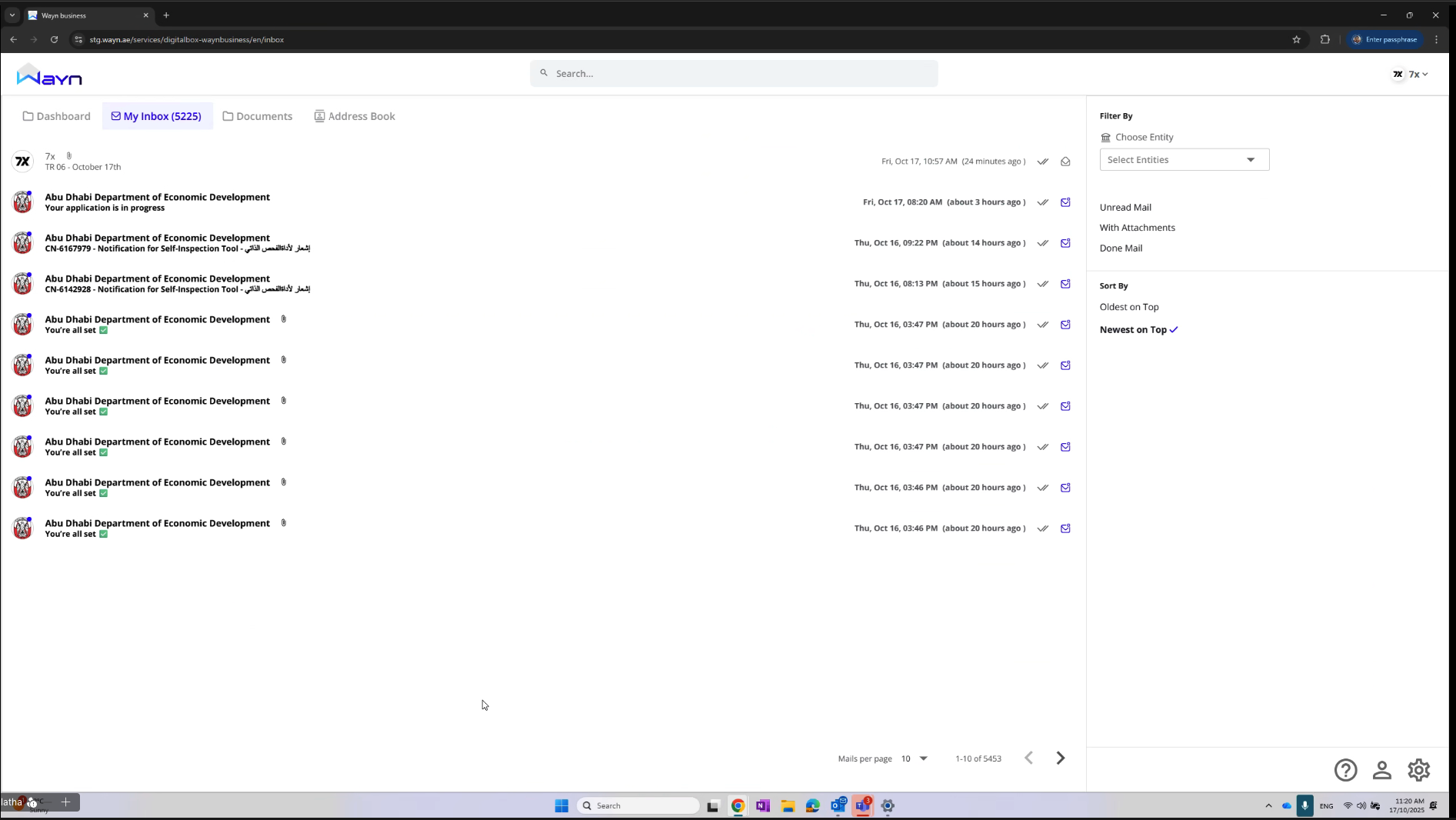
Task: Click the help question mark icon
Action: tap(1346, 770)
